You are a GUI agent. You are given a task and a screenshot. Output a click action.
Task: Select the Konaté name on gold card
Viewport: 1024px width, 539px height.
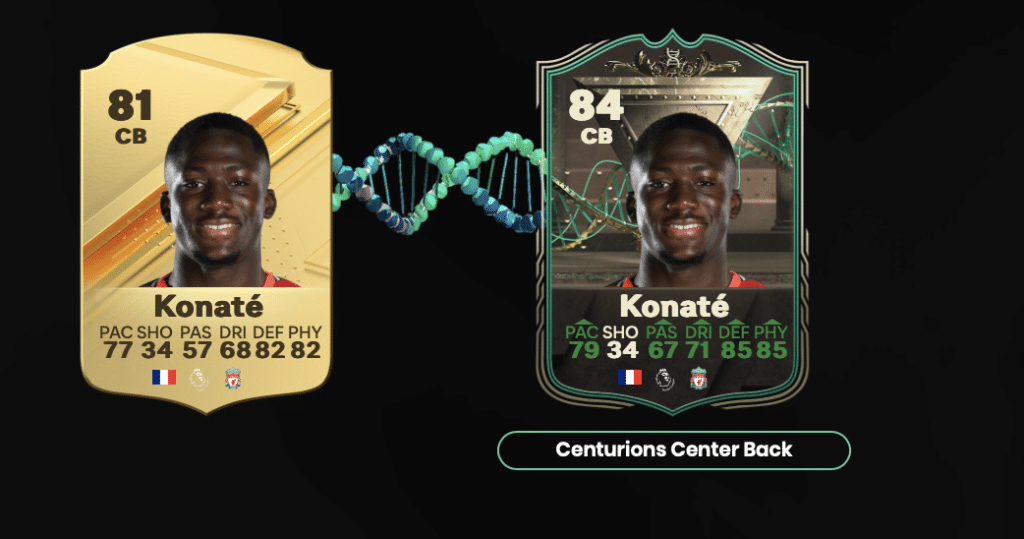(x=208, y=306)
